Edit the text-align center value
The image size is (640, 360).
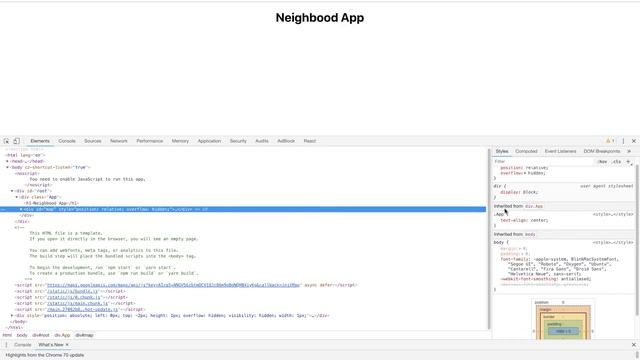coord(539,220)
